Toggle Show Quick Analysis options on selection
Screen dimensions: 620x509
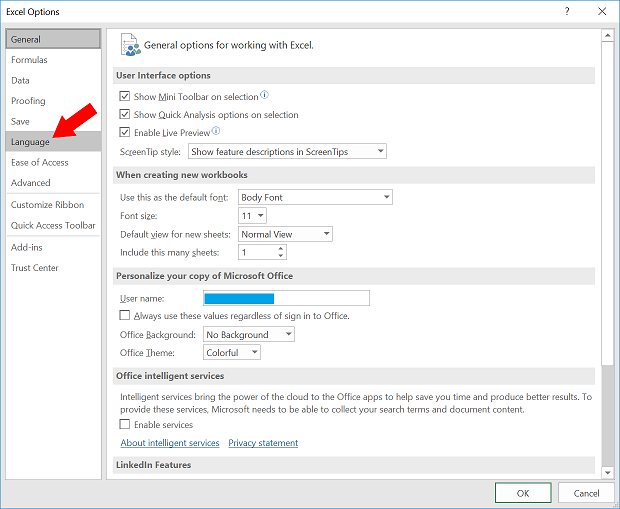[x=125, y=114]
